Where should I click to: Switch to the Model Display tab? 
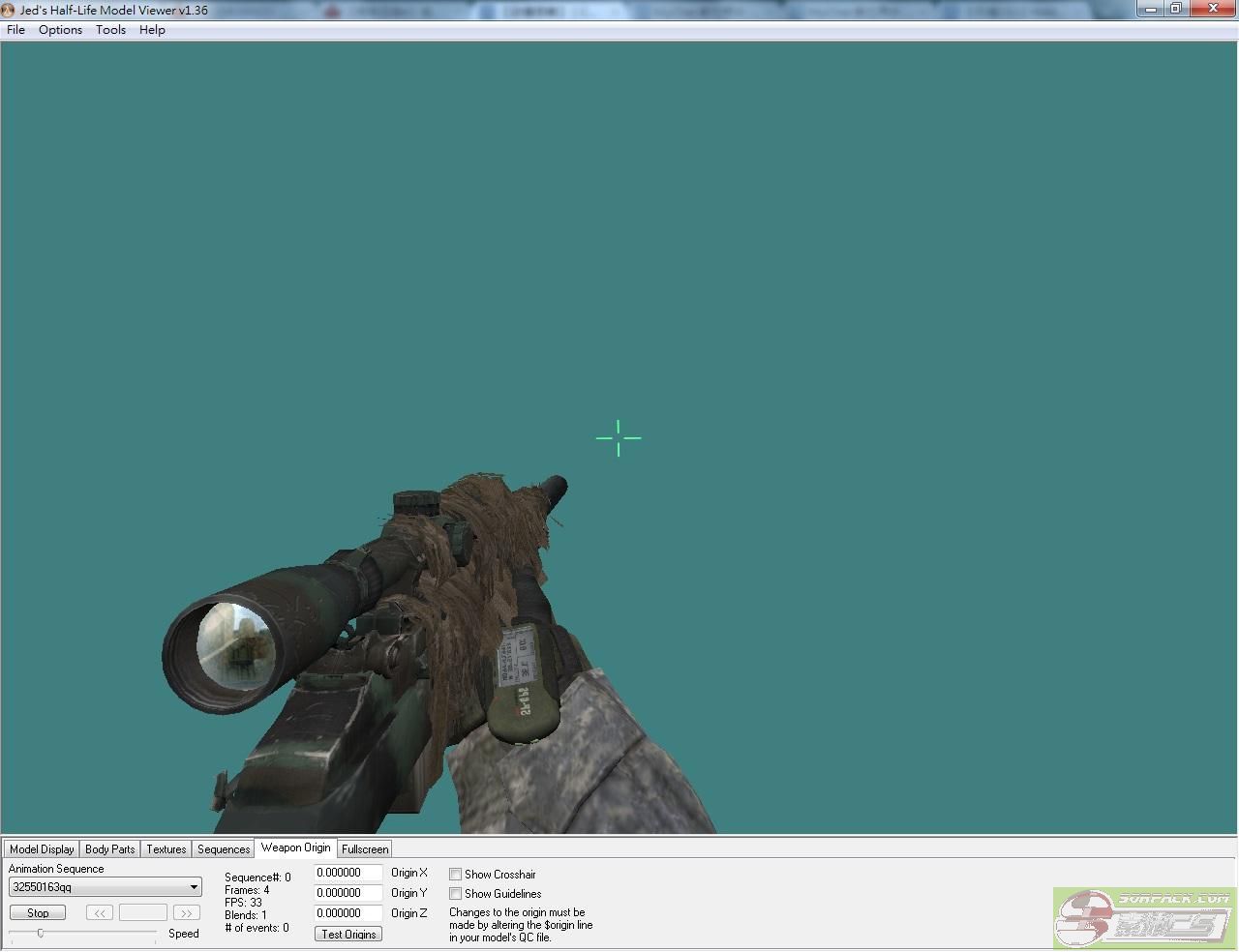click(42, 849)
